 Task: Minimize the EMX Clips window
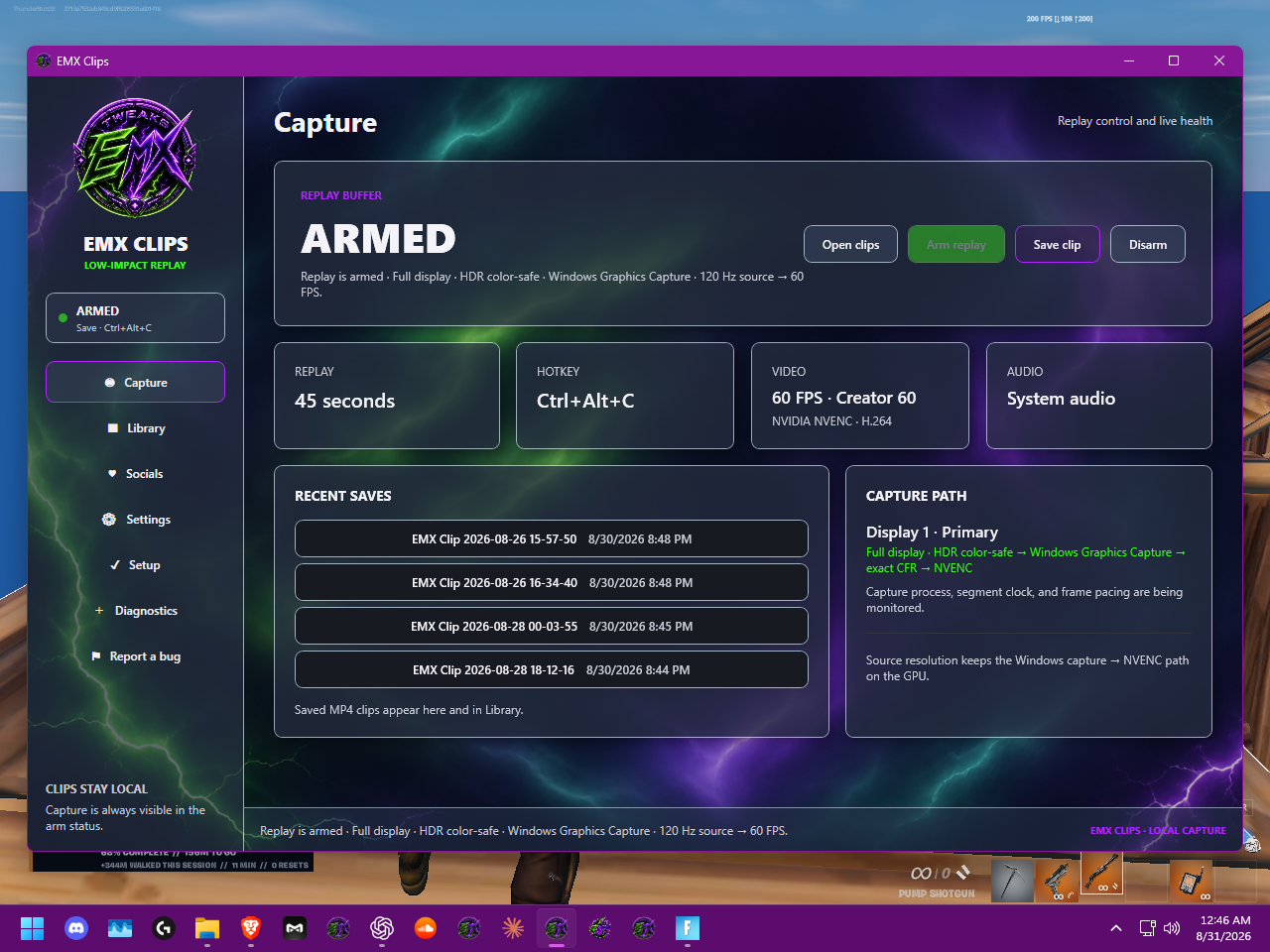pos(1128,60)
